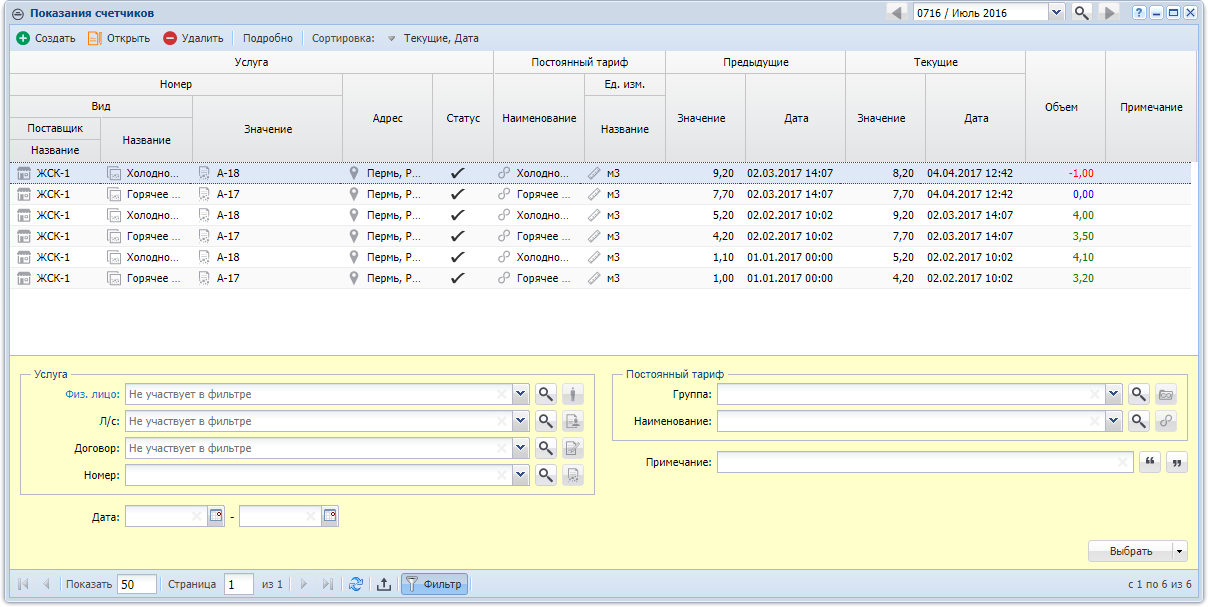Click the search icon beside Группа
Viewport: 1208px width, 607px height.
click(x=1139, y=394)
